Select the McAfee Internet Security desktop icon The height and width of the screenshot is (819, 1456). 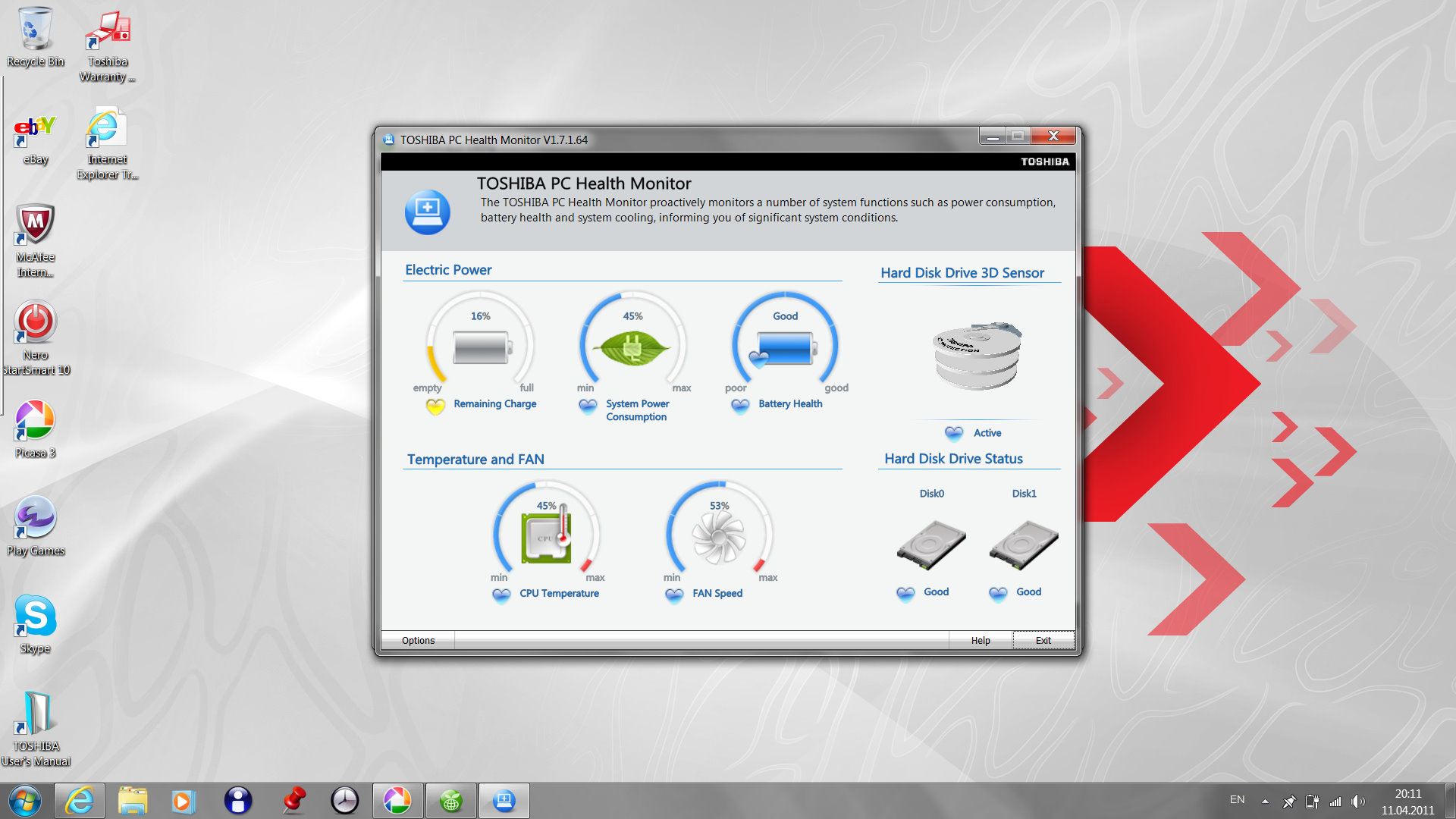pos(35,241)
